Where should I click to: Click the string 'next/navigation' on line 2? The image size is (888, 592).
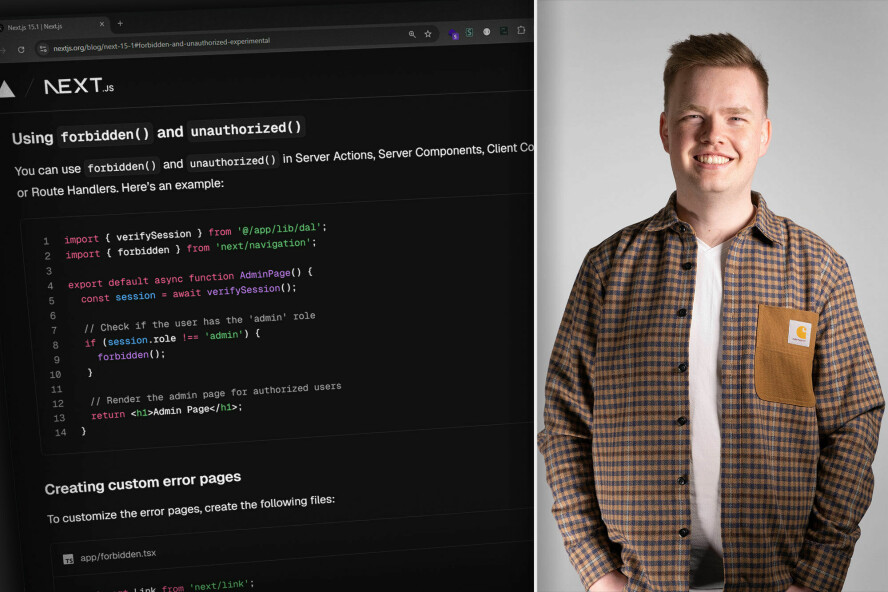(263, 244)
